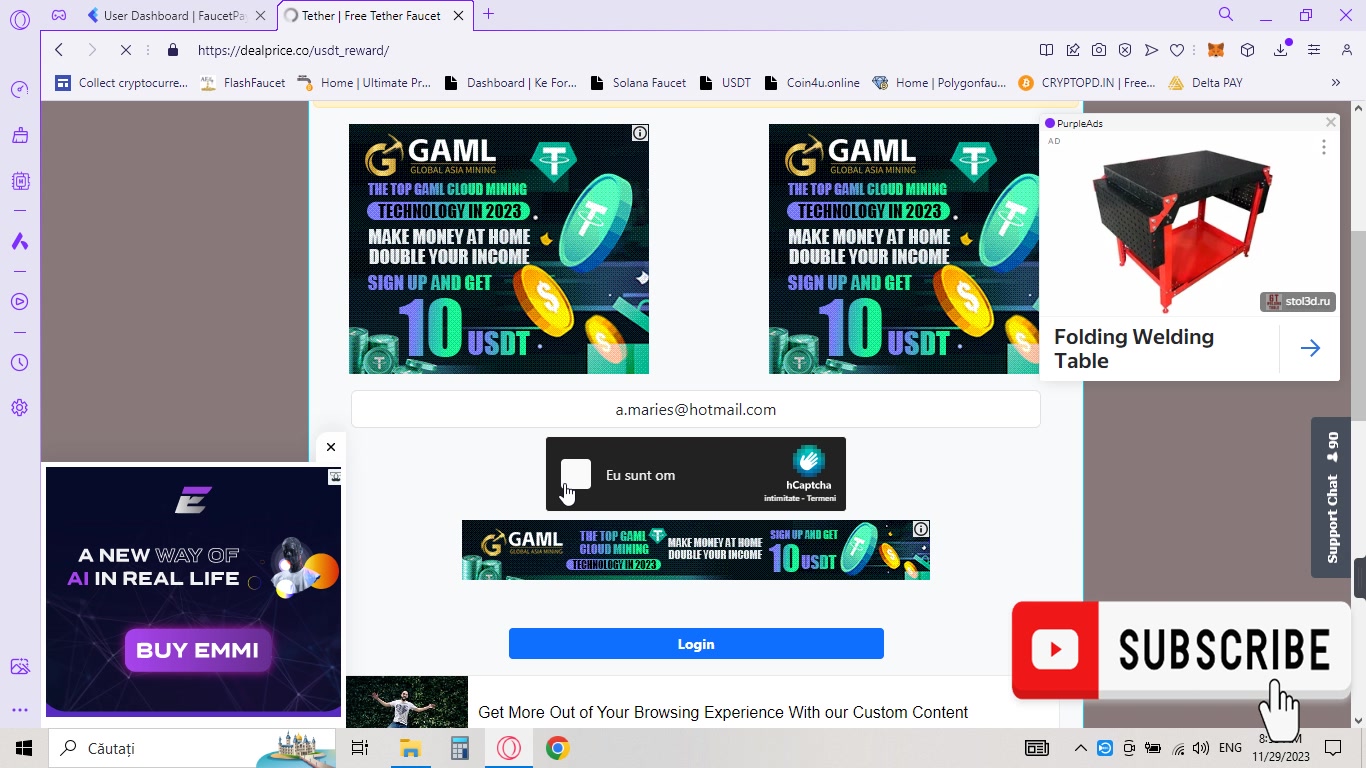
Task: Open the MetaMask fox extension icon
Action: (x=1216, y=50)
